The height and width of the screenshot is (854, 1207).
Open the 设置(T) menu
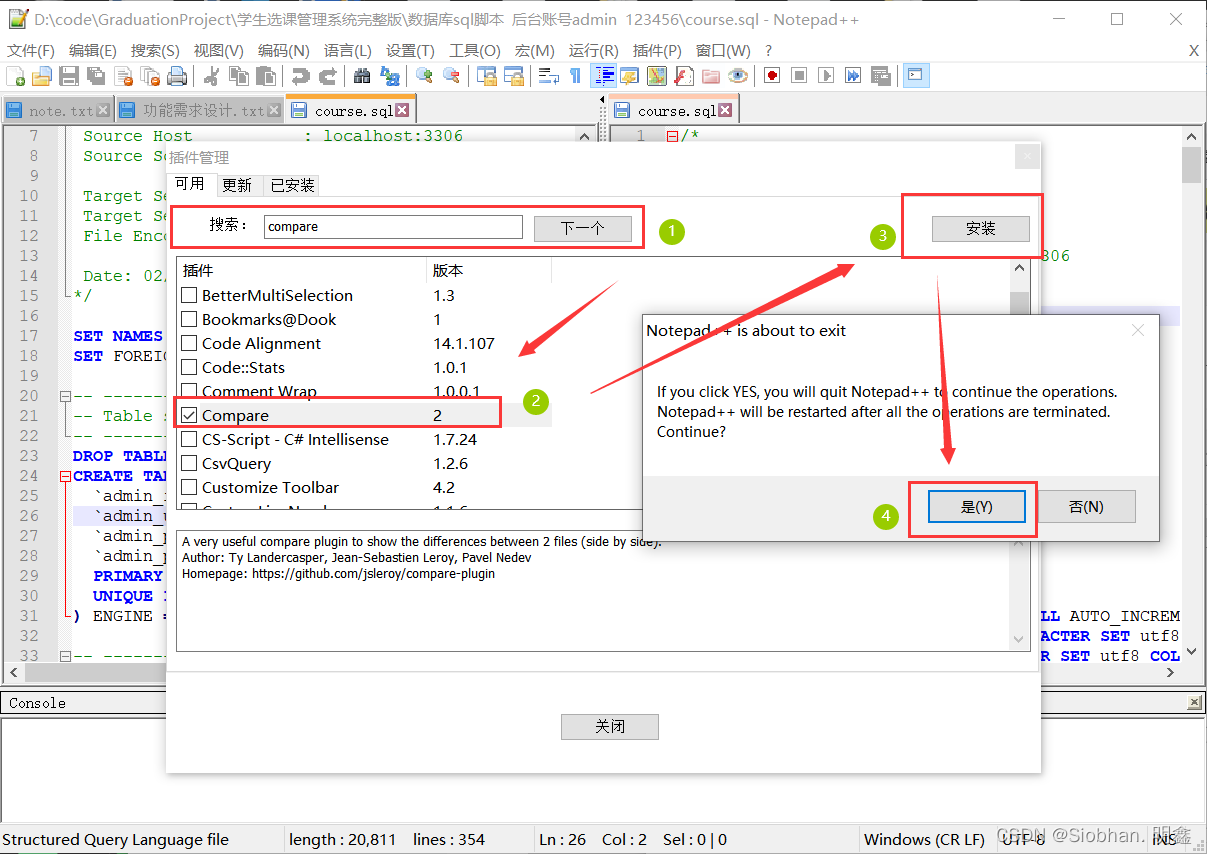coord(410,50)
